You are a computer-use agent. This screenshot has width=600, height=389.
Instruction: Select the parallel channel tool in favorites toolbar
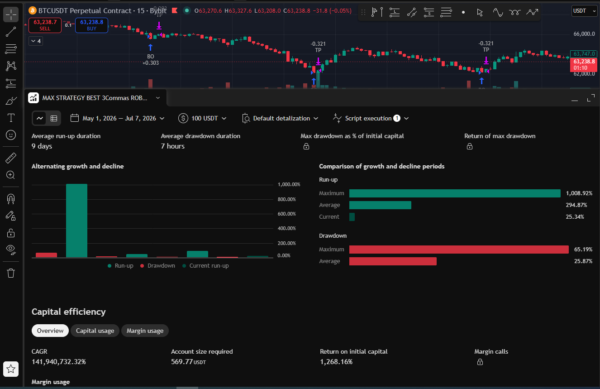(412, 12)
